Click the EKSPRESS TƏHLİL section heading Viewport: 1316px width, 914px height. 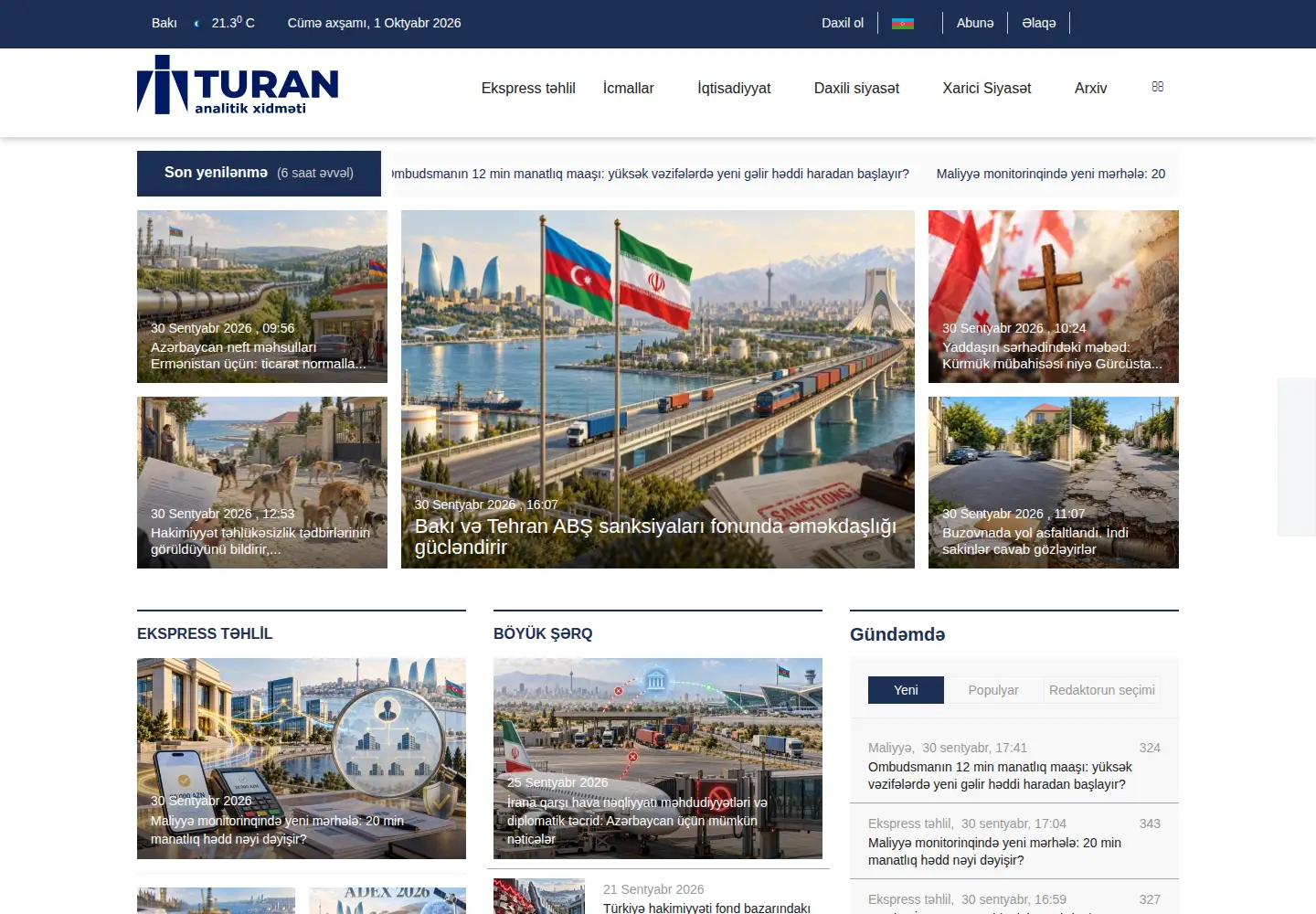(205, 633)
